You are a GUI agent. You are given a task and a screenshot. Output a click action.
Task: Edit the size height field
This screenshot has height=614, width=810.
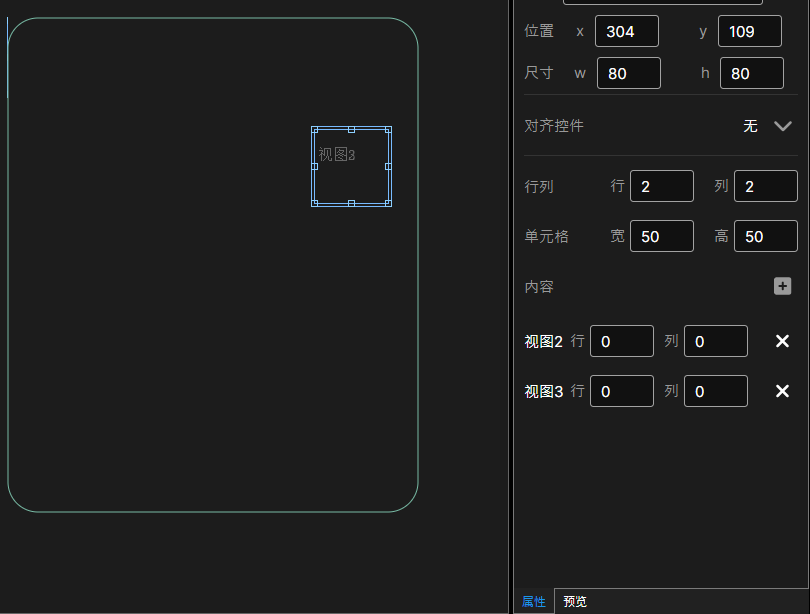(752, 73)
